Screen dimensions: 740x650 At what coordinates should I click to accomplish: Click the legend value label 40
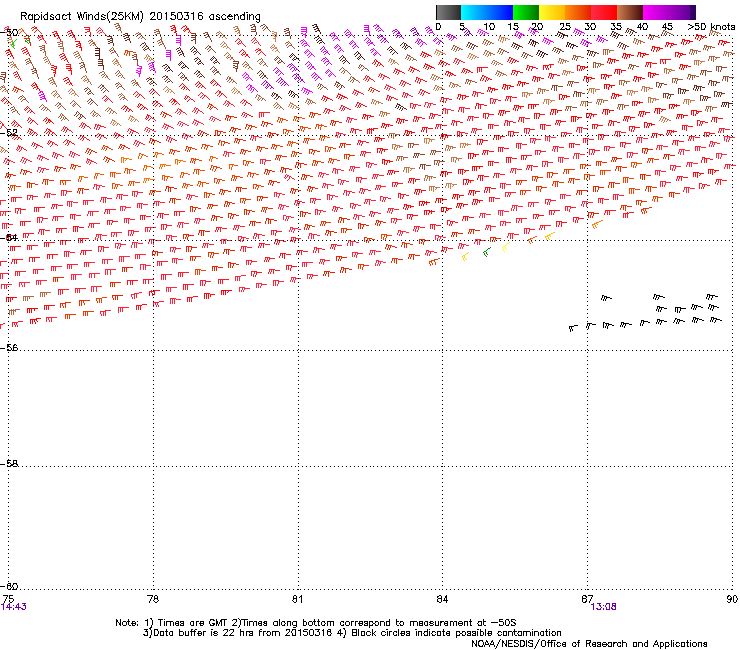pos(642,27)
